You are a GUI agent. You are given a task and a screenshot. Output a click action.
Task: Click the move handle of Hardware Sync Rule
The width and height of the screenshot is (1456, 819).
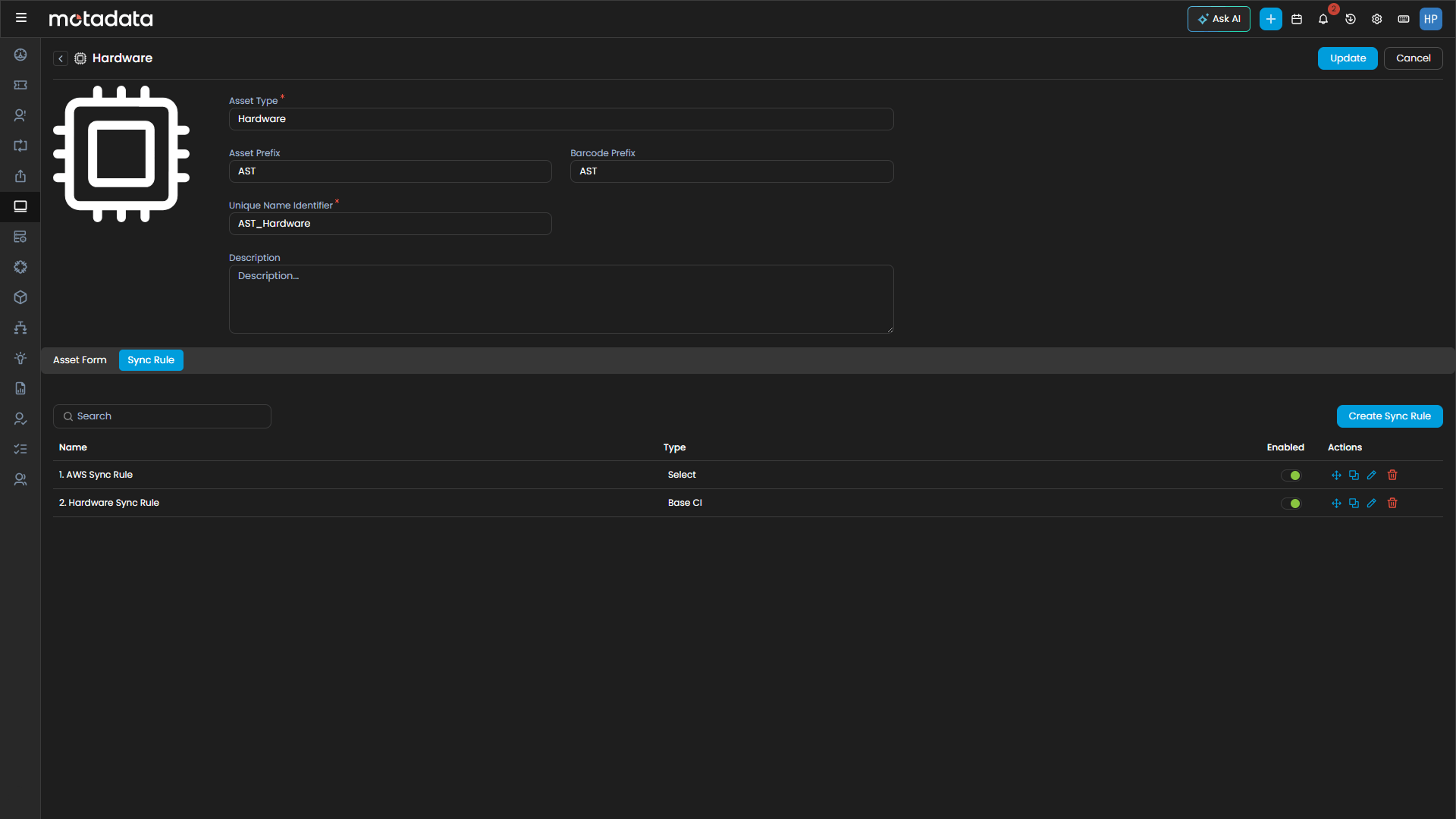click(1336, 504)
